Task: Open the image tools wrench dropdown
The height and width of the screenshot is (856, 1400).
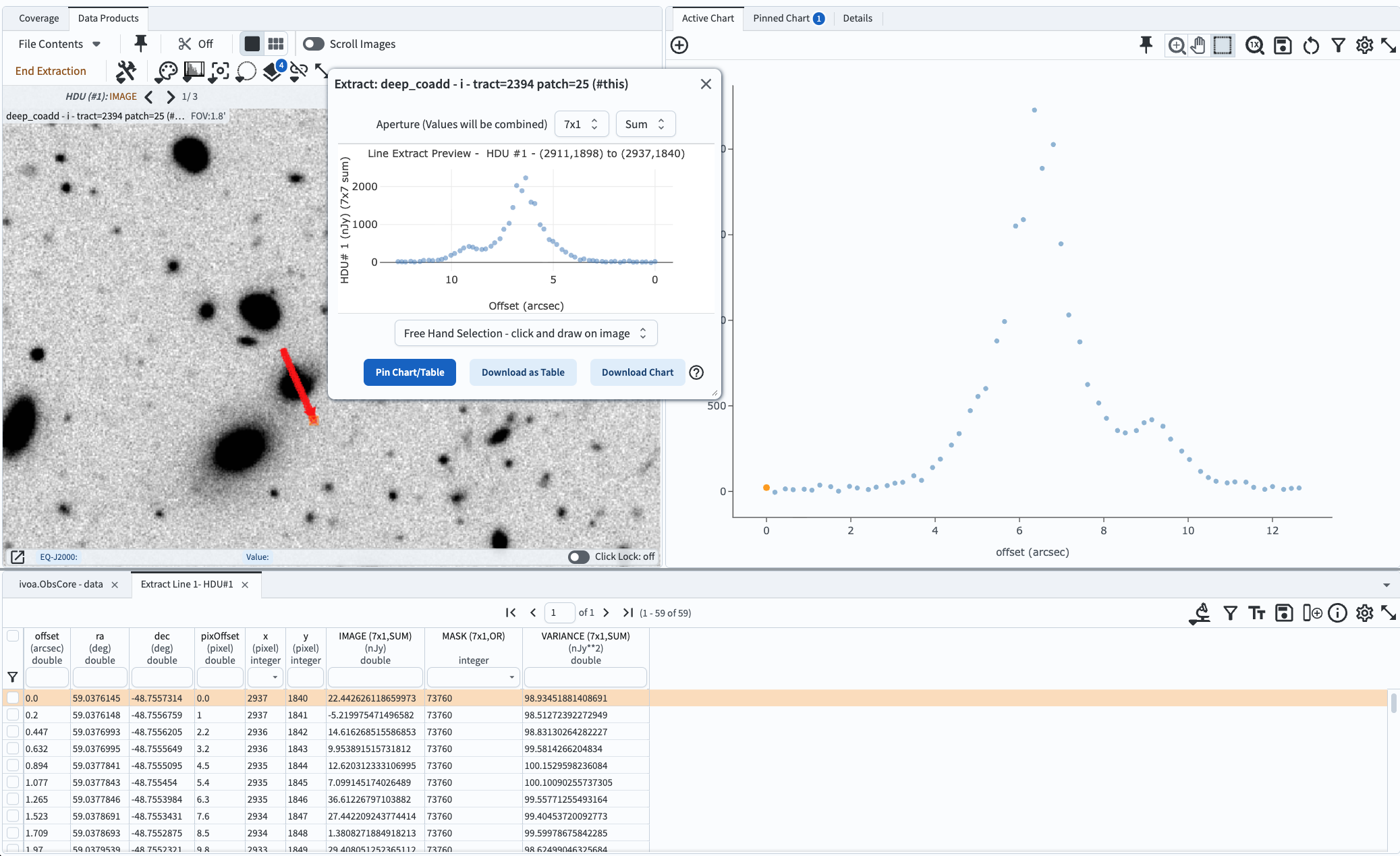Action: 126,71
